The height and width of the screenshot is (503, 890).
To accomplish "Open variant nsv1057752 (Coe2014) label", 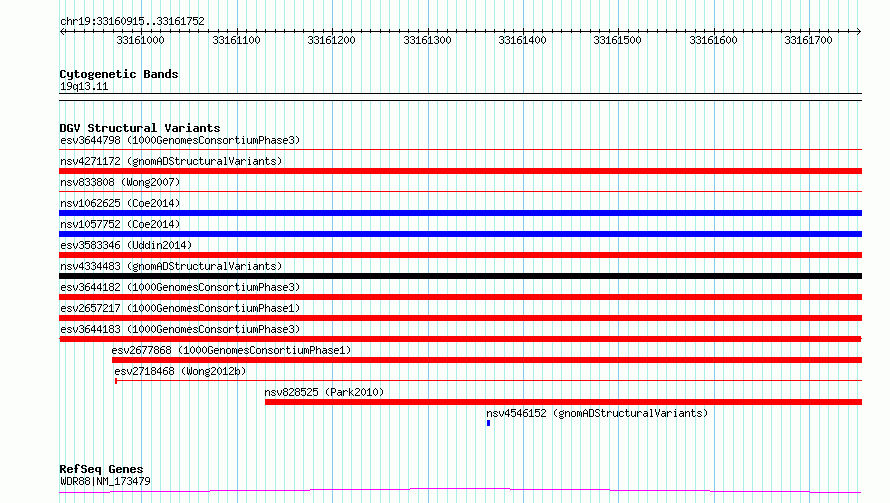I will (120, 224).
